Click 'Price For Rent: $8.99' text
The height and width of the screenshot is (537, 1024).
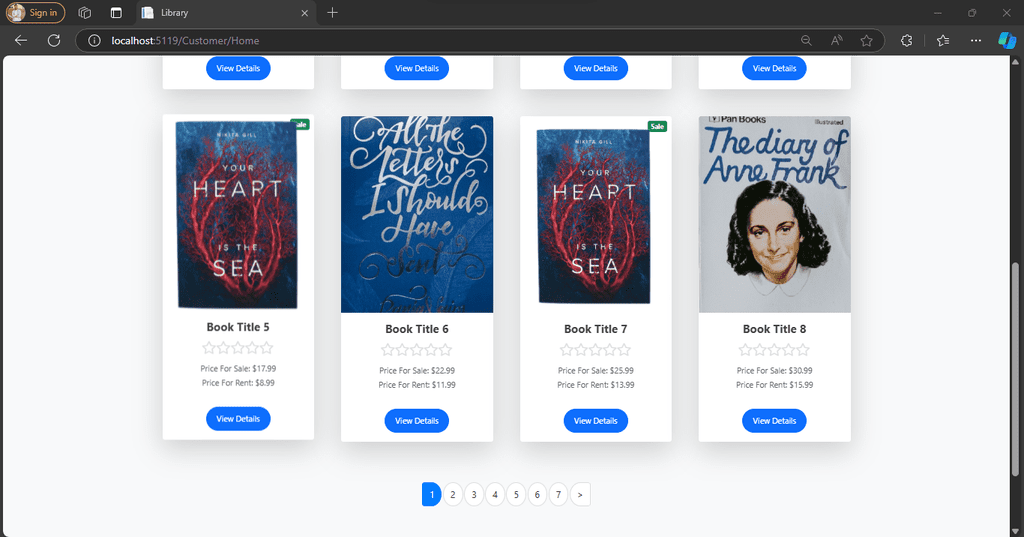[x=238, y=383]
